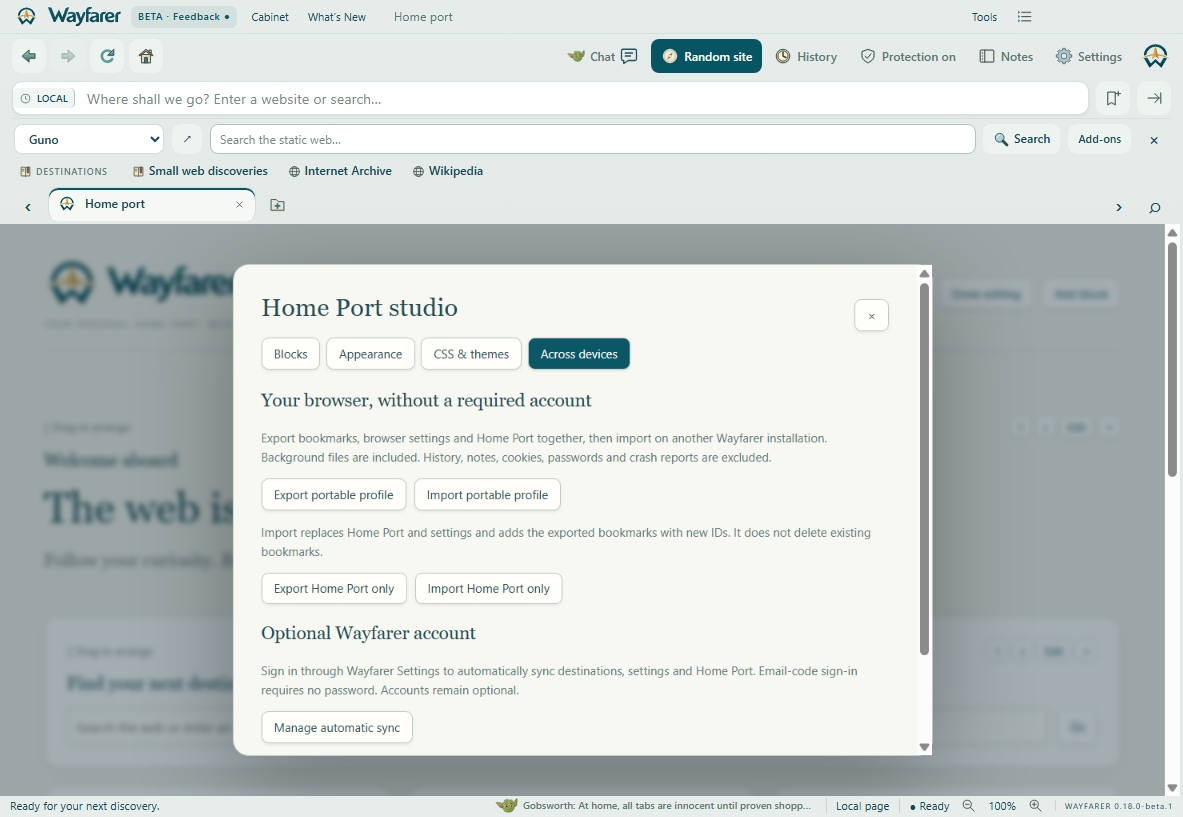Switch to the CSS & themes tab
This screenshot has width=1183, height=817.
[471, 354]
